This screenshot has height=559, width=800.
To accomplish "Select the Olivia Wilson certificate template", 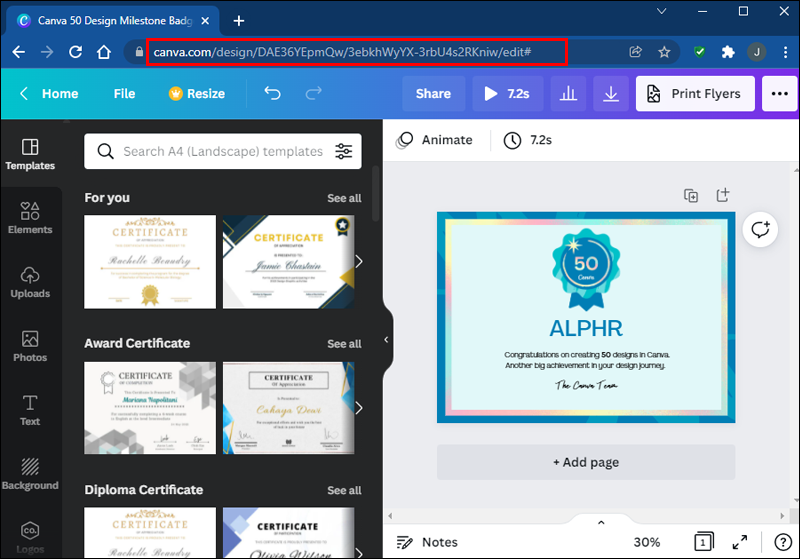I will tap(289, 532).
